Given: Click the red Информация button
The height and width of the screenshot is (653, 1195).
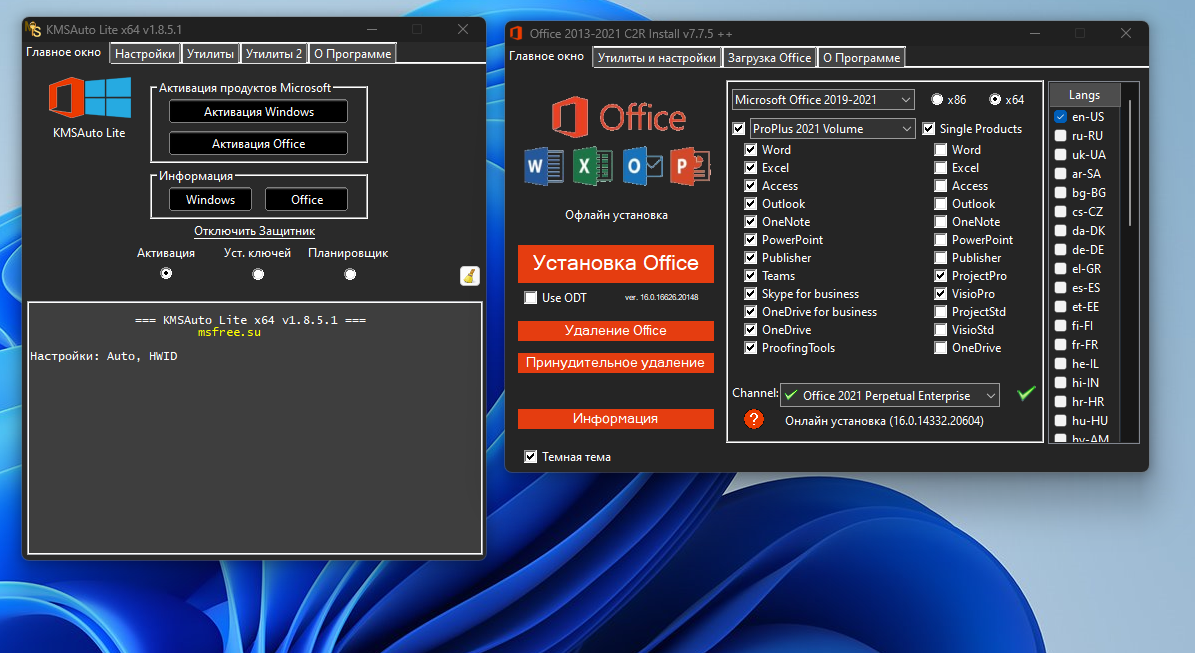Looking at the screenshot, I should coord(616,418).
